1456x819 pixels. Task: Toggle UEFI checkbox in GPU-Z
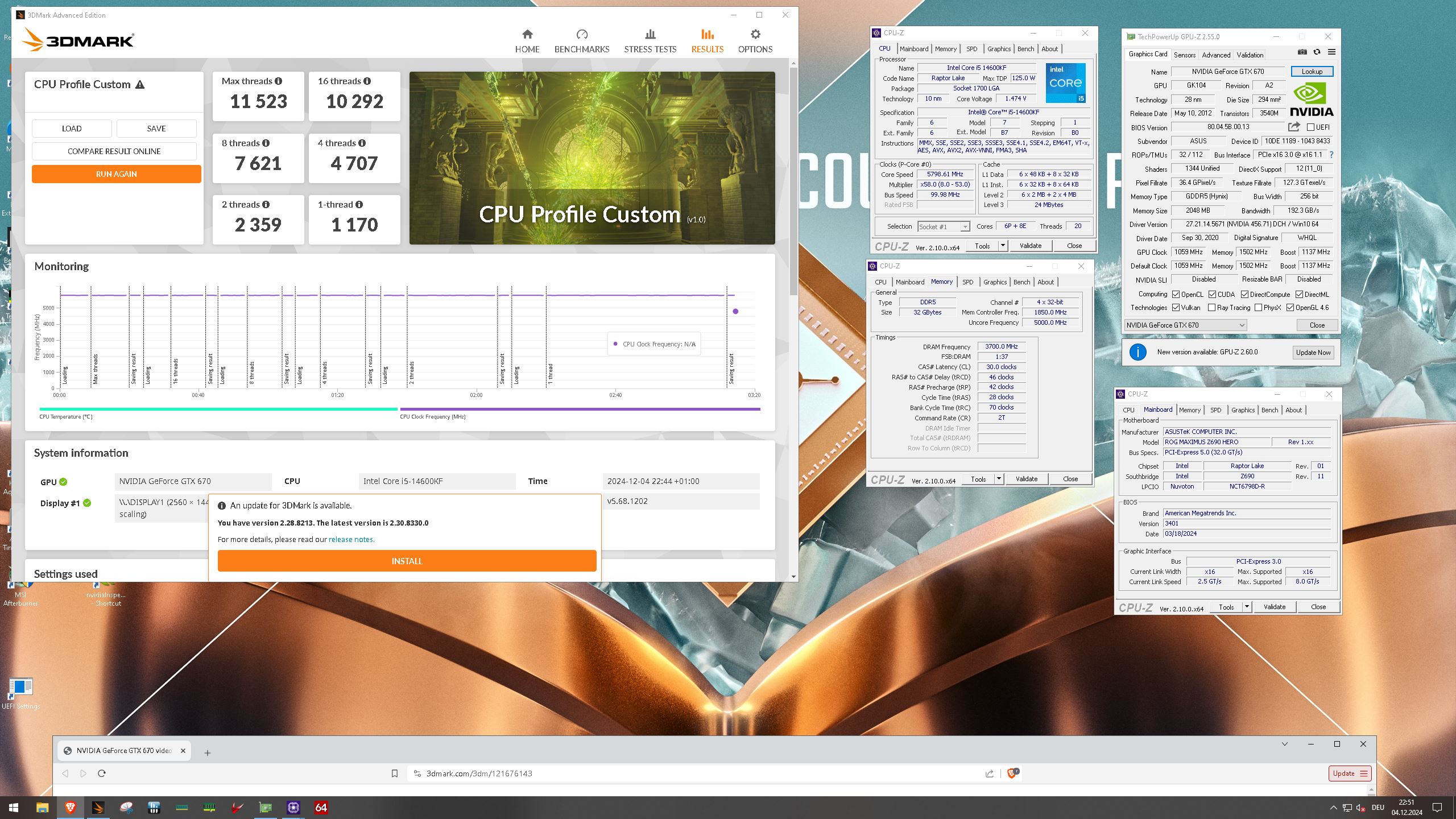pyautogui.click(x=1310, y=127)
